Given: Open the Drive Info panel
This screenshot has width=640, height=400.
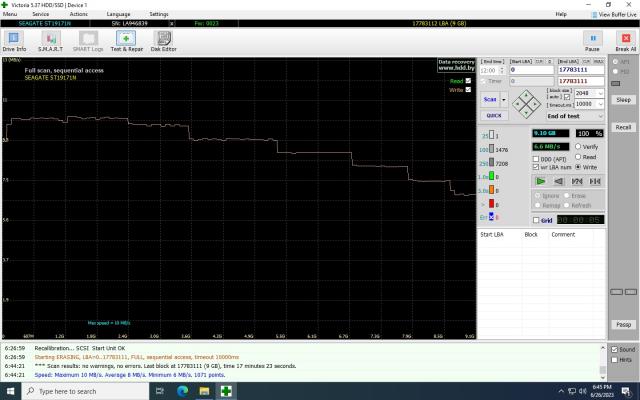Looking at the screenshot, I should [x=14, y=41].
